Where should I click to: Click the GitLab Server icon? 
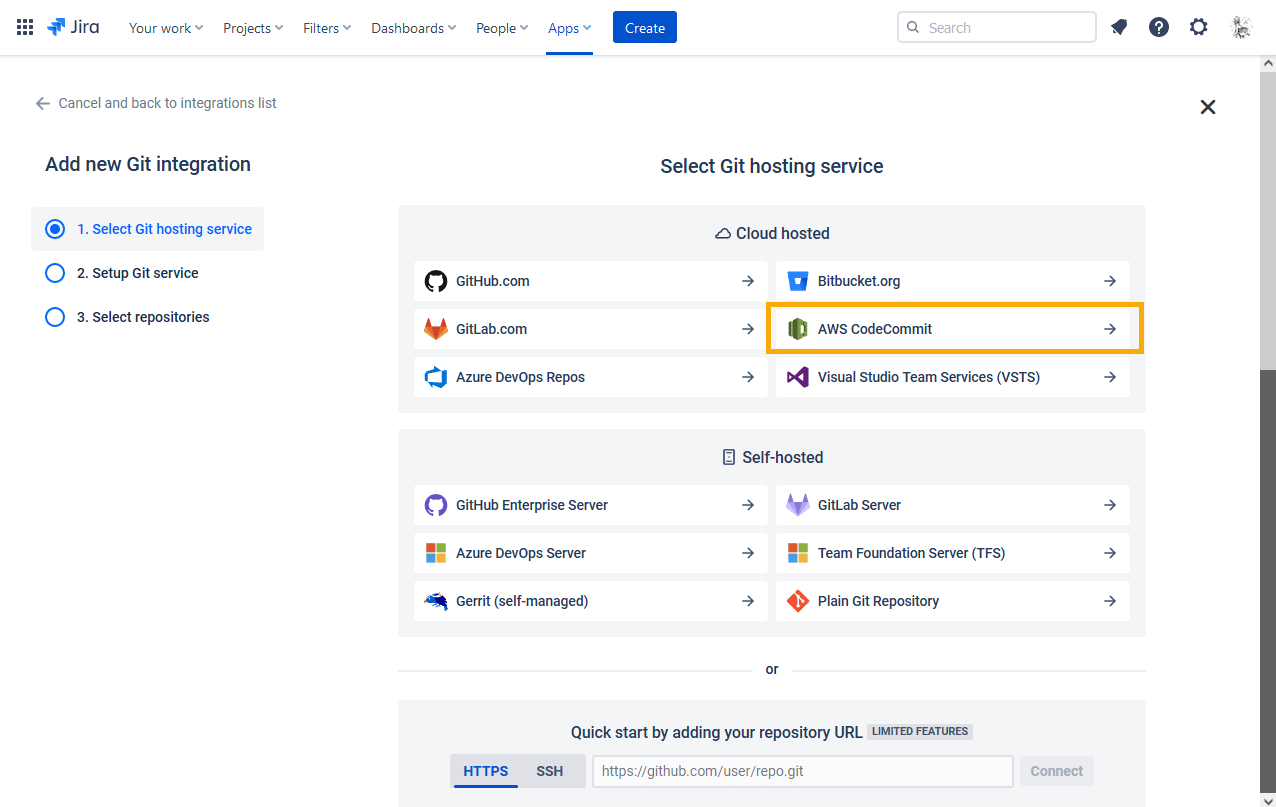(797, 505)
